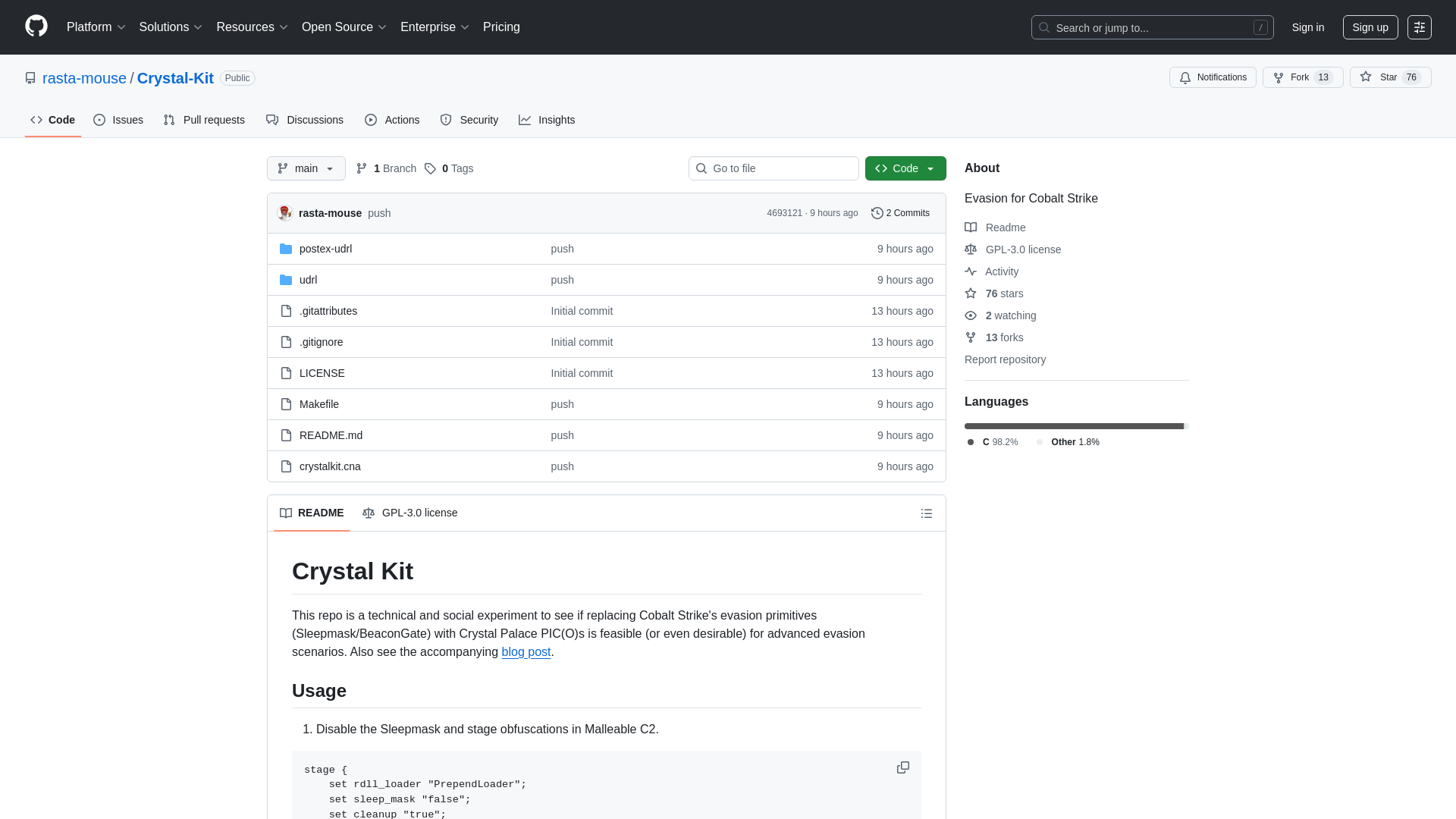1456x819 pixels.
Task: Open the postex-udrl folder
Action: pos(325,249)
